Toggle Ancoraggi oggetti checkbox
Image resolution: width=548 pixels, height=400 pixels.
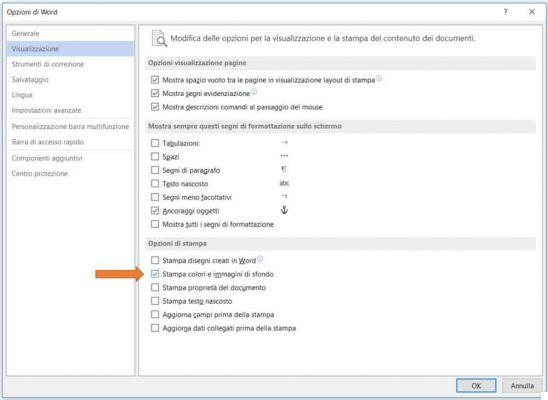click(x=155, y=211)
